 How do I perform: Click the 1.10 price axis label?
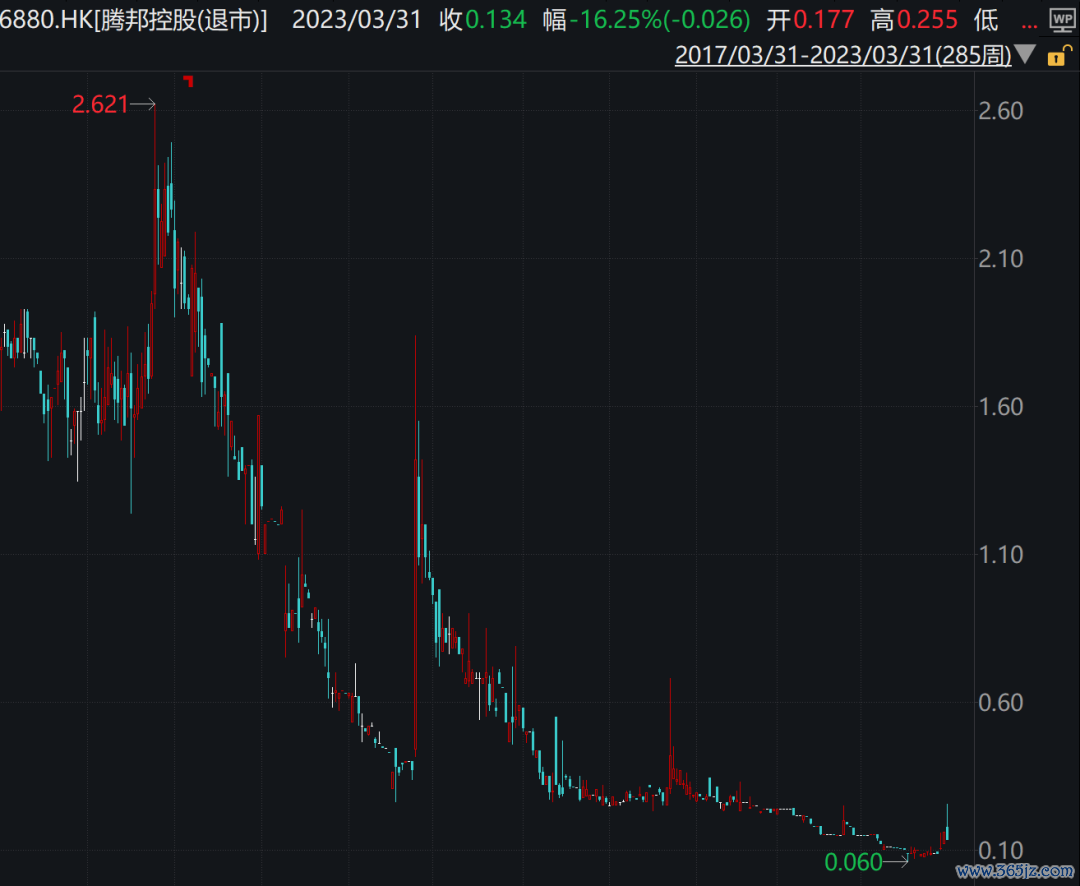click(x=999, y=554)
